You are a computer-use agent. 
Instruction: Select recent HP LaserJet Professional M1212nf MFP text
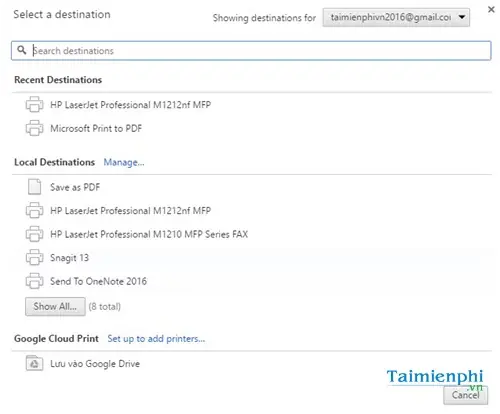(x=130, y=105)
